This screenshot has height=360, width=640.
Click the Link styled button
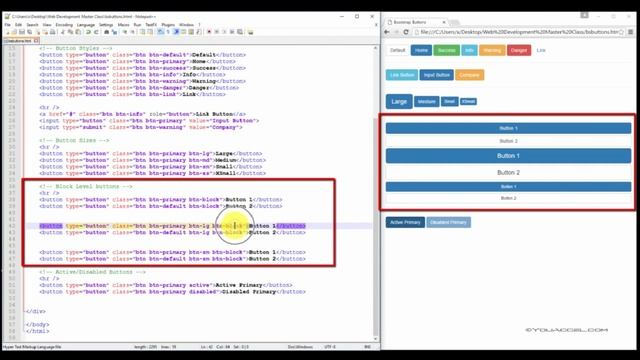(541, 50)
